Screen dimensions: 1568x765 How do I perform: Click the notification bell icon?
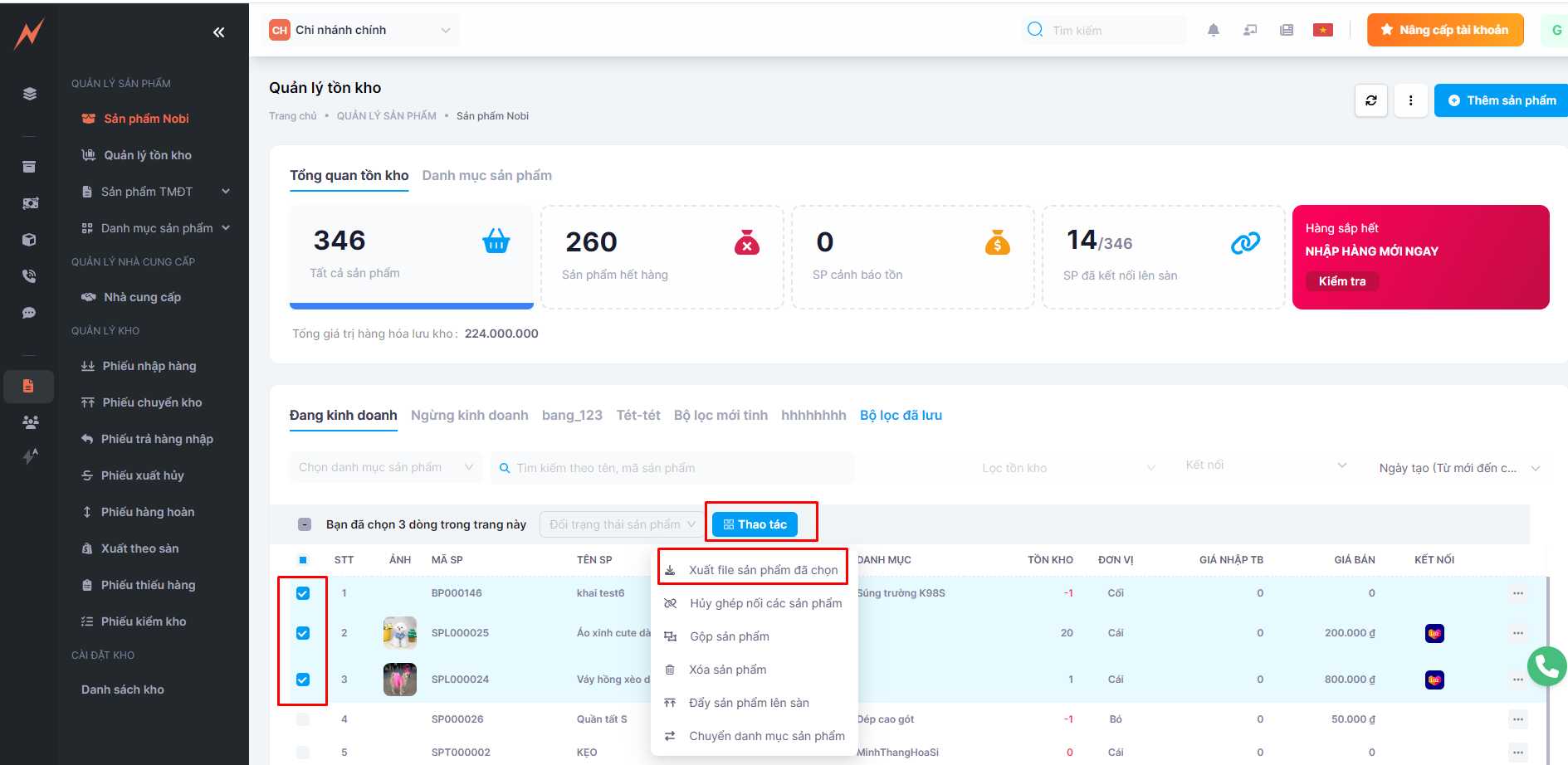pyautogui.click(x=1213, y=31)
